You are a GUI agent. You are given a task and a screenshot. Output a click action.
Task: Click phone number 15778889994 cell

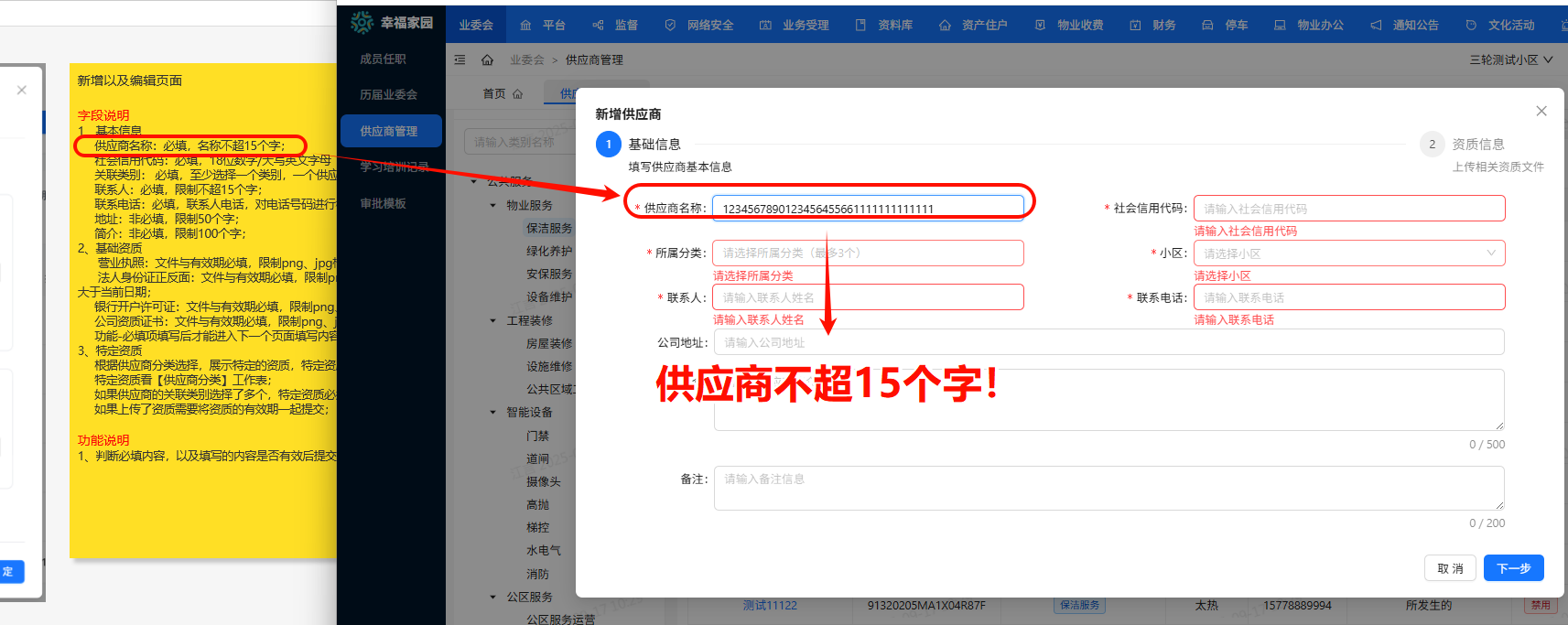click(x=1297, y=605)
